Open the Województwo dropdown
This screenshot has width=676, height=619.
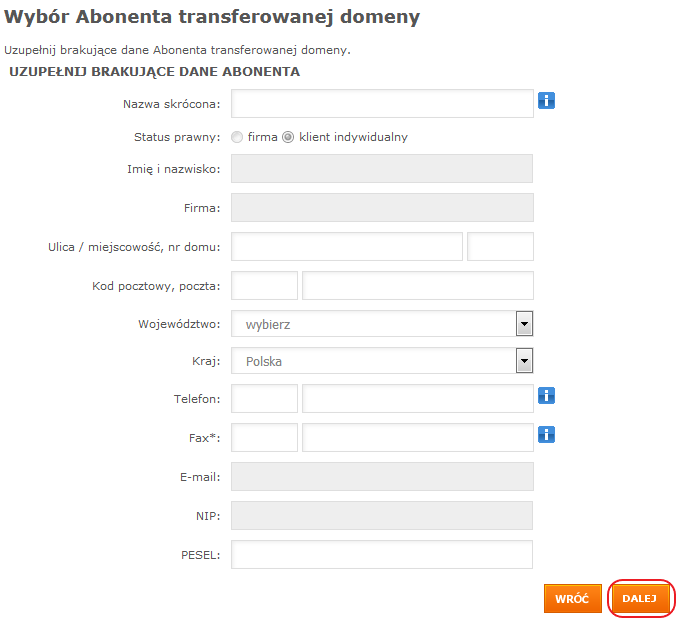point(382,324)
